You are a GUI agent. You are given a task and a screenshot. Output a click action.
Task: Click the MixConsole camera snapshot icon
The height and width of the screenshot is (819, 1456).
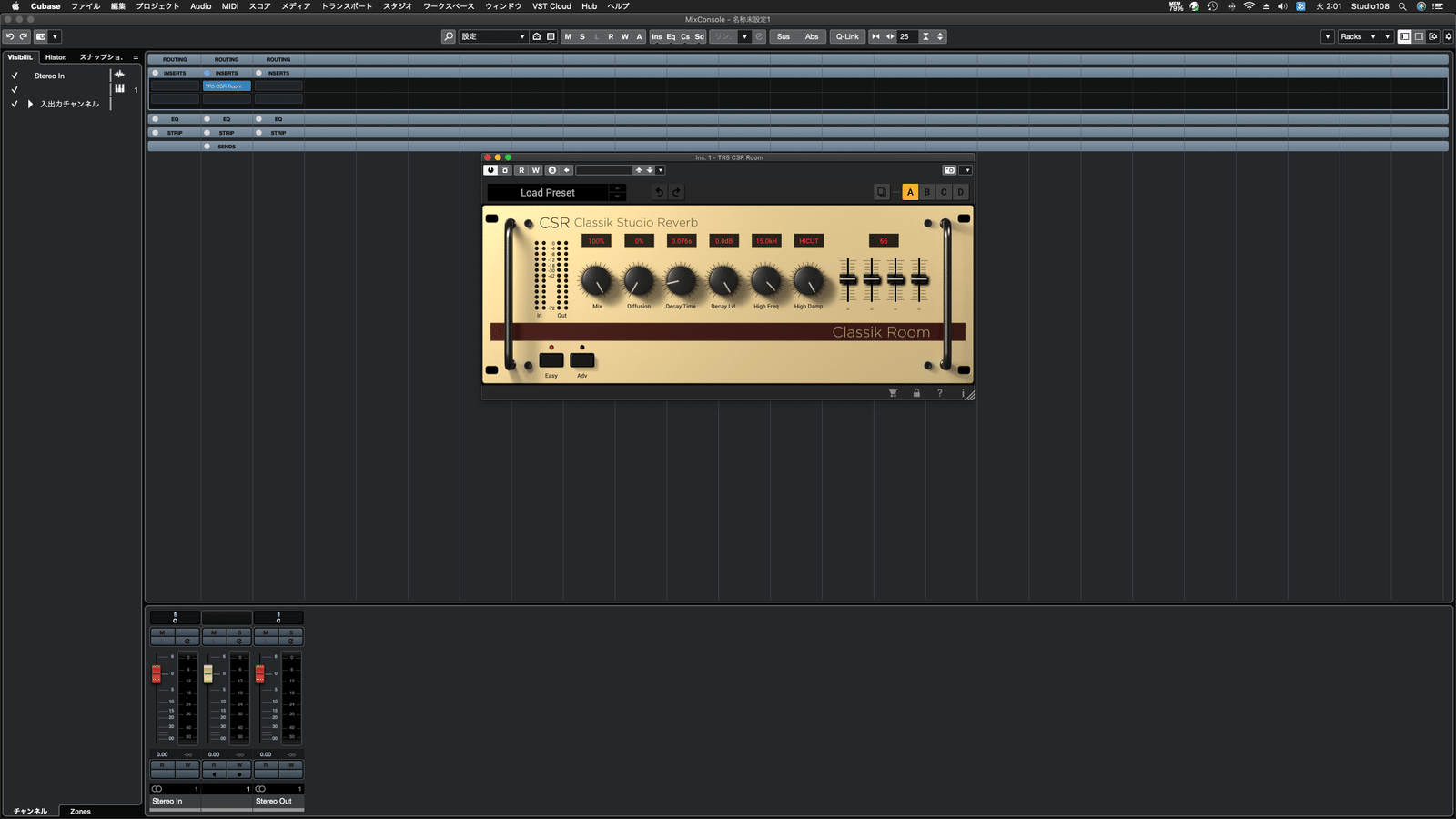coord(41,36)
